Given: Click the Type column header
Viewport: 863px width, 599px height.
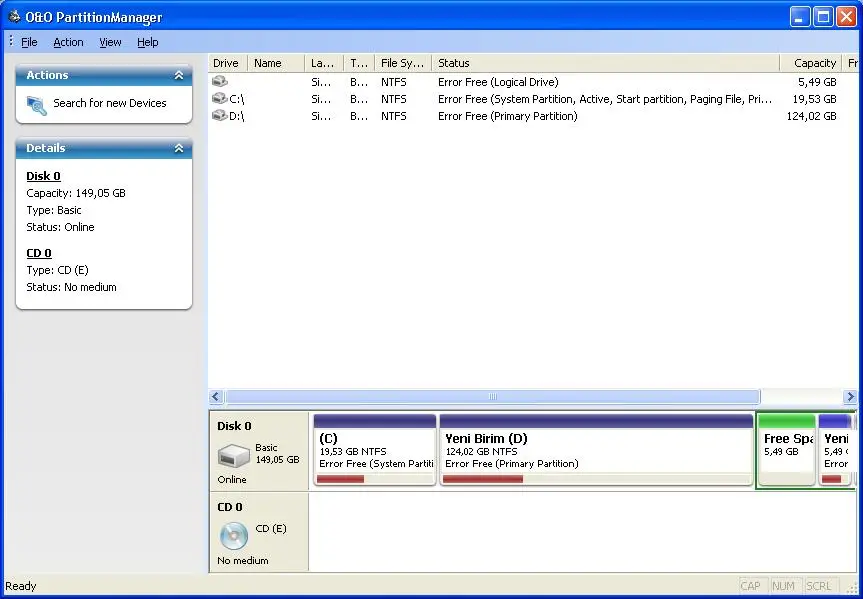Looking at the screenshot, I should pyautogui.click(x=359, y=63).
